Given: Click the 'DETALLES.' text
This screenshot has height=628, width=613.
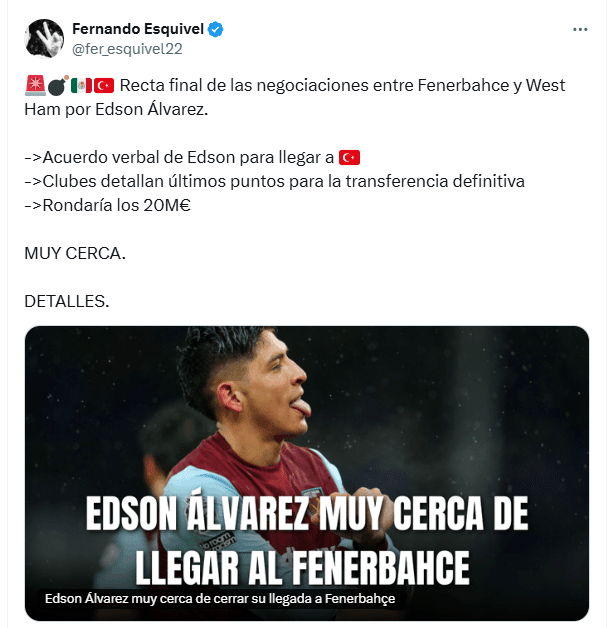Looking at the screenshot, I should [x=67, y=302].
